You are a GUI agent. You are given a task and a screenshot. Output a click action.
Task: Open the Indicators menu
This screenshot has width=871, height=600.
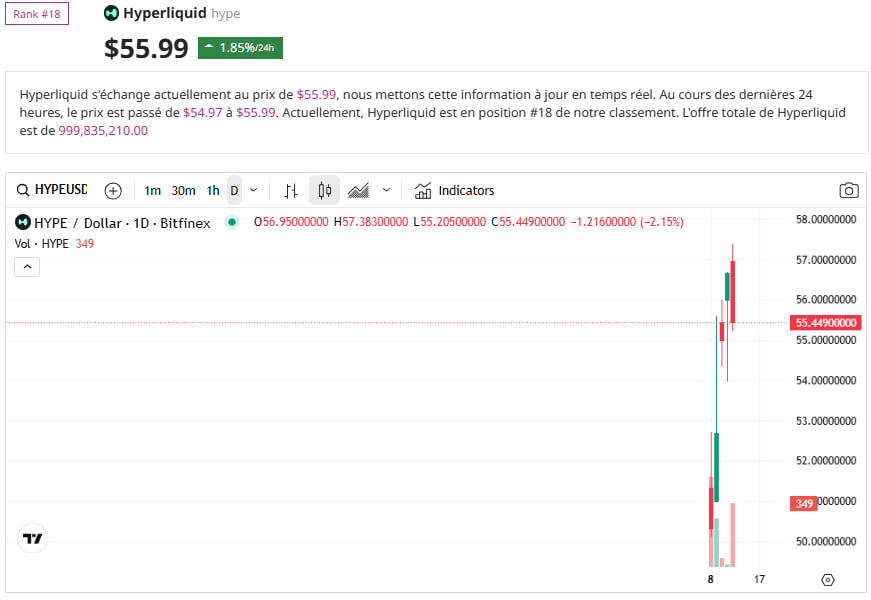pos(455,190)
